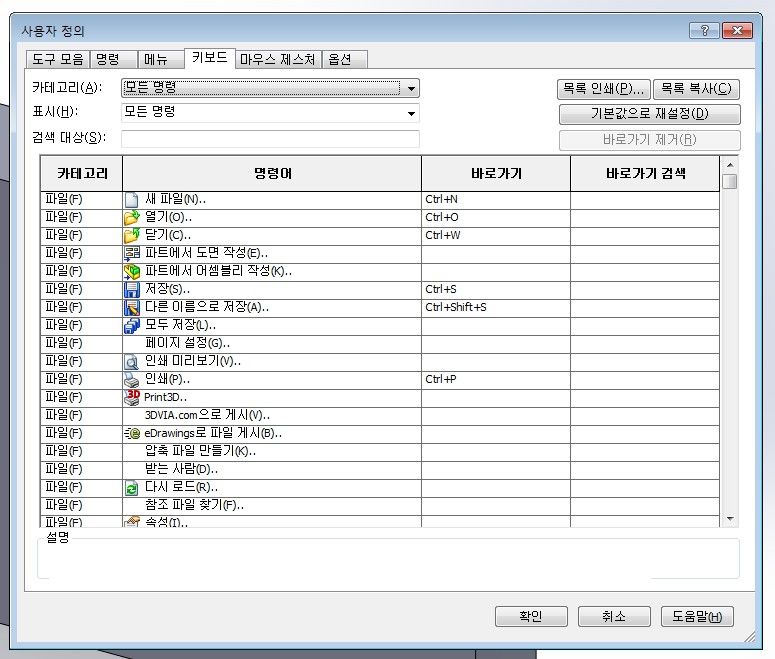Select the Ctrl+N shortcut cell
This screenshot has width=775, height=659.
click(496, 200)
